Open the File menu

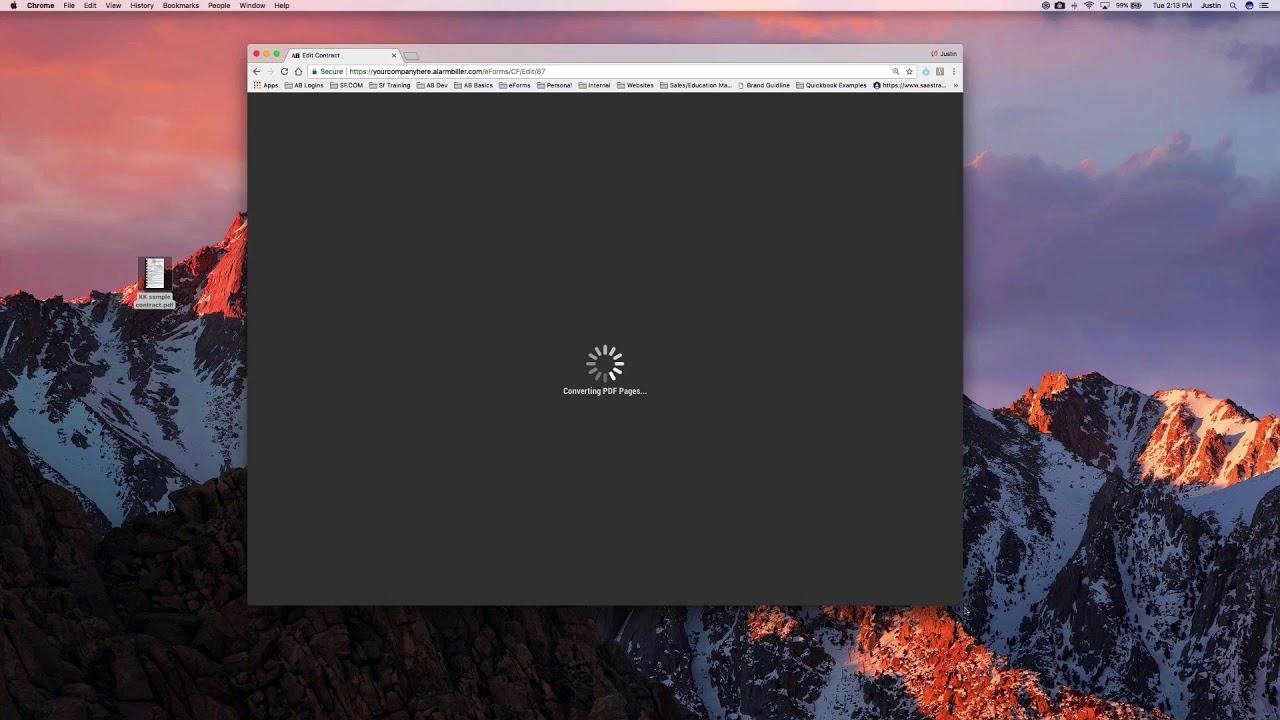click(x=69, y=5)
